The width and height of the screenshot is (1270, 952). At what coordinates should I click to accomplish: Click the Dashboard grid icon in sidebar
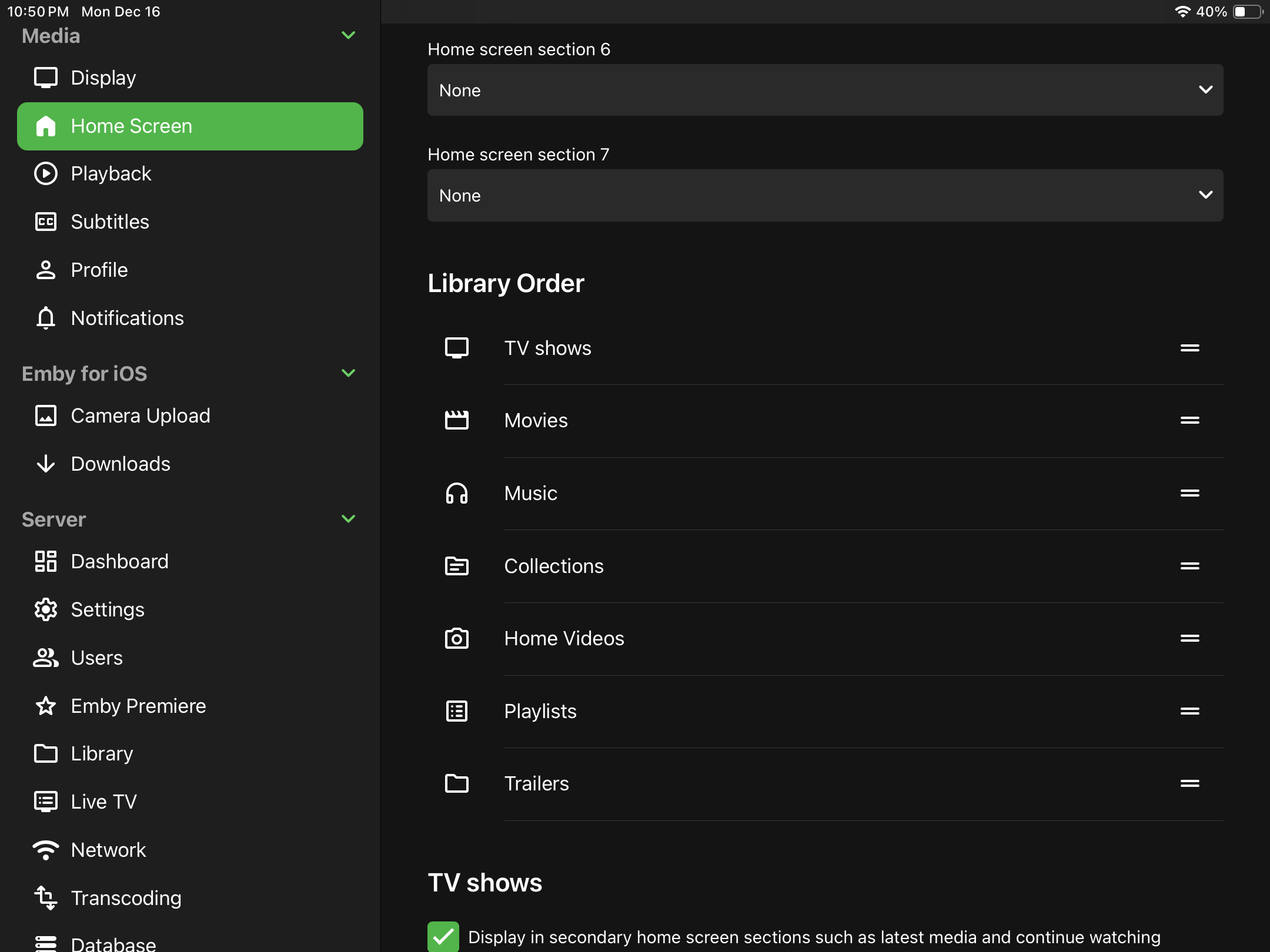coord(46,561)
